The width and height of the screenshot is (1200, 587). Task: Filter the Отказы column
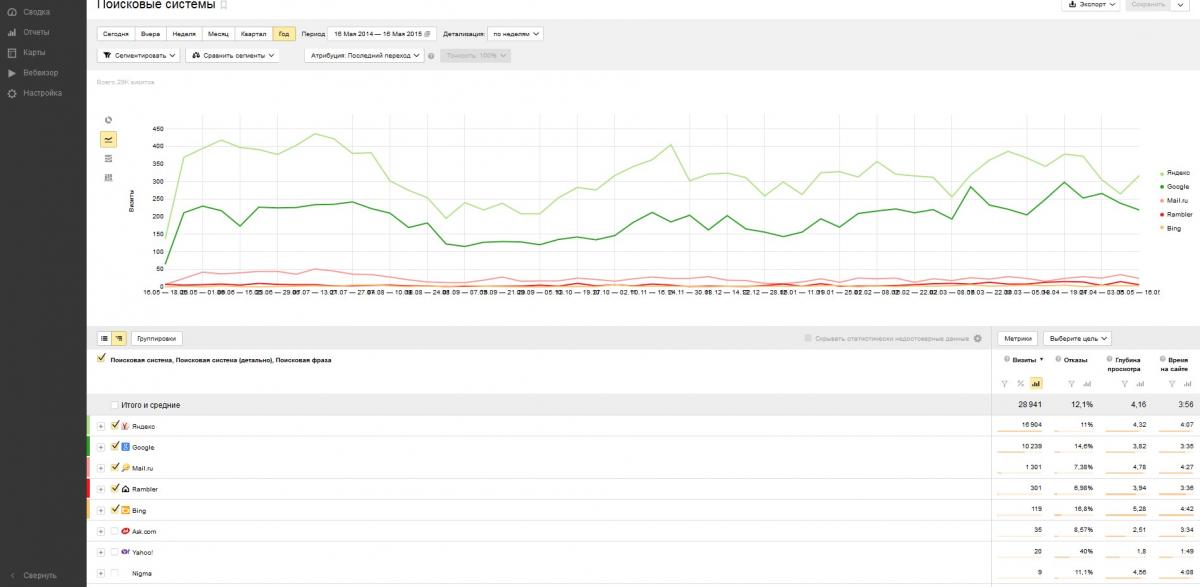pos(1071,383)
